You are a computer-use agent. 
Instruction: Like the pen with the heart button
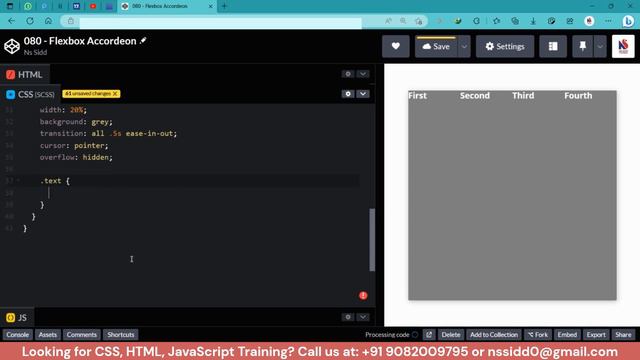pyautogui.click(x=396, y=46)
